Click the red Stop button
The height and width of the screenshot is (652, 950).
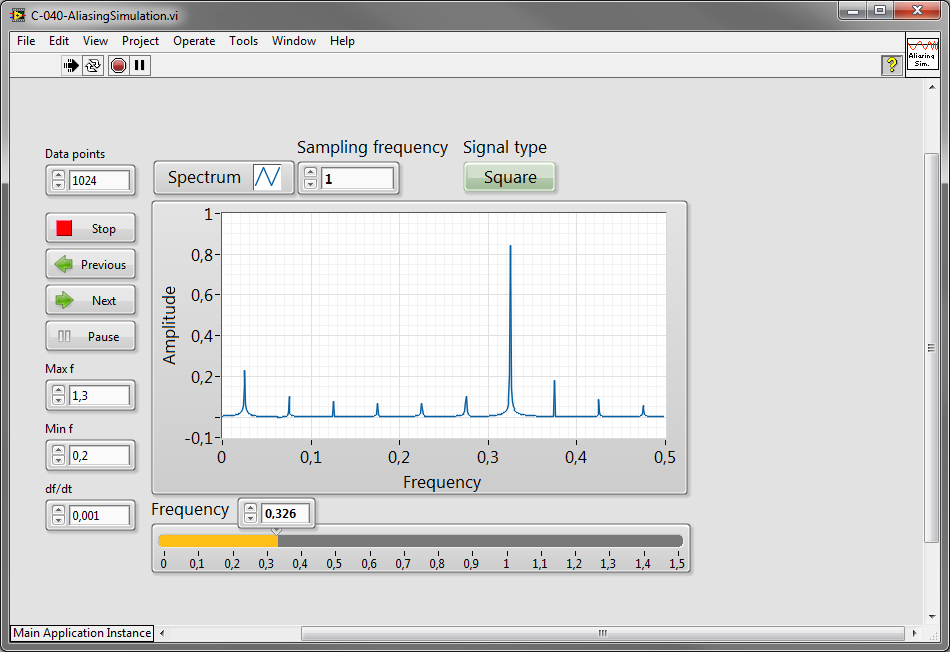point(90,228)
